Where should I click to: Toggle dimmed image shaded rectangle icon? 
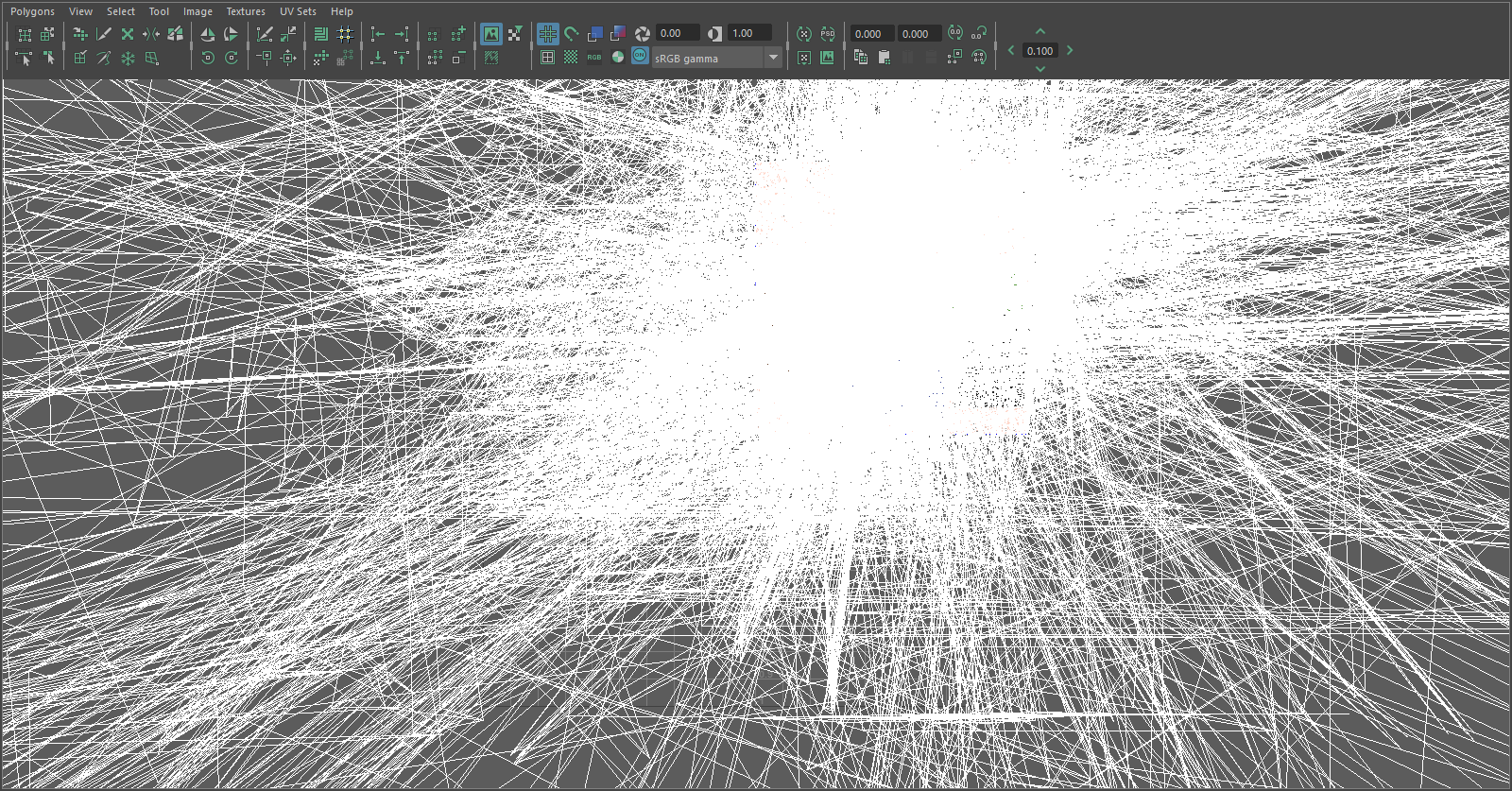click(491, 58)
